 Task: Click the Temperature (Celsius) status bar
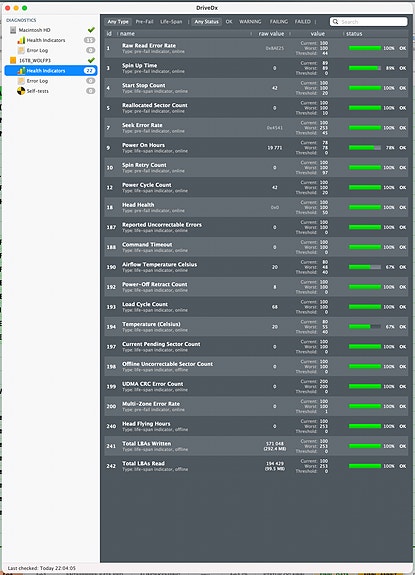pyautogui.click(x=365, y=327)
